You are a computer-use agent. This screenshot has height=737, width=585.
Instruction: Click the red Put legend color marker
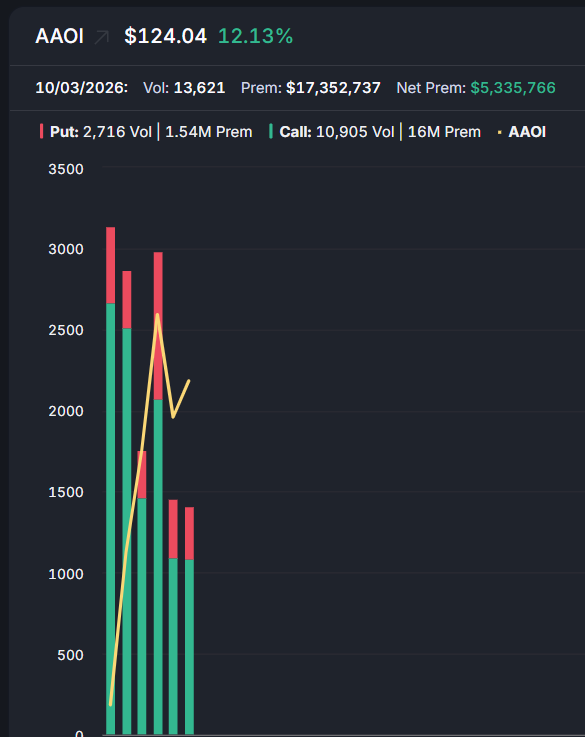41,132
